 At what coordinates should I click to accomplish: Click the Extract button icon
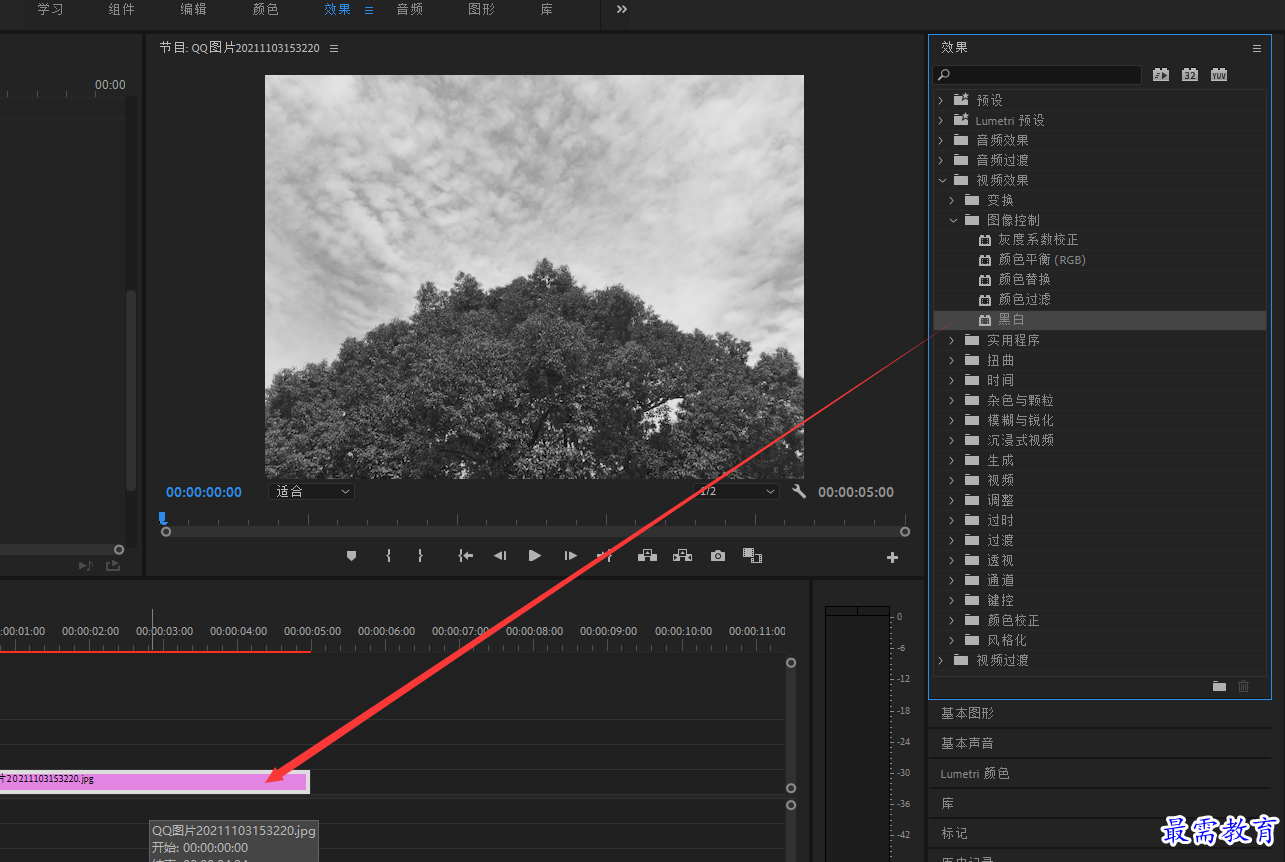point(682,556)
